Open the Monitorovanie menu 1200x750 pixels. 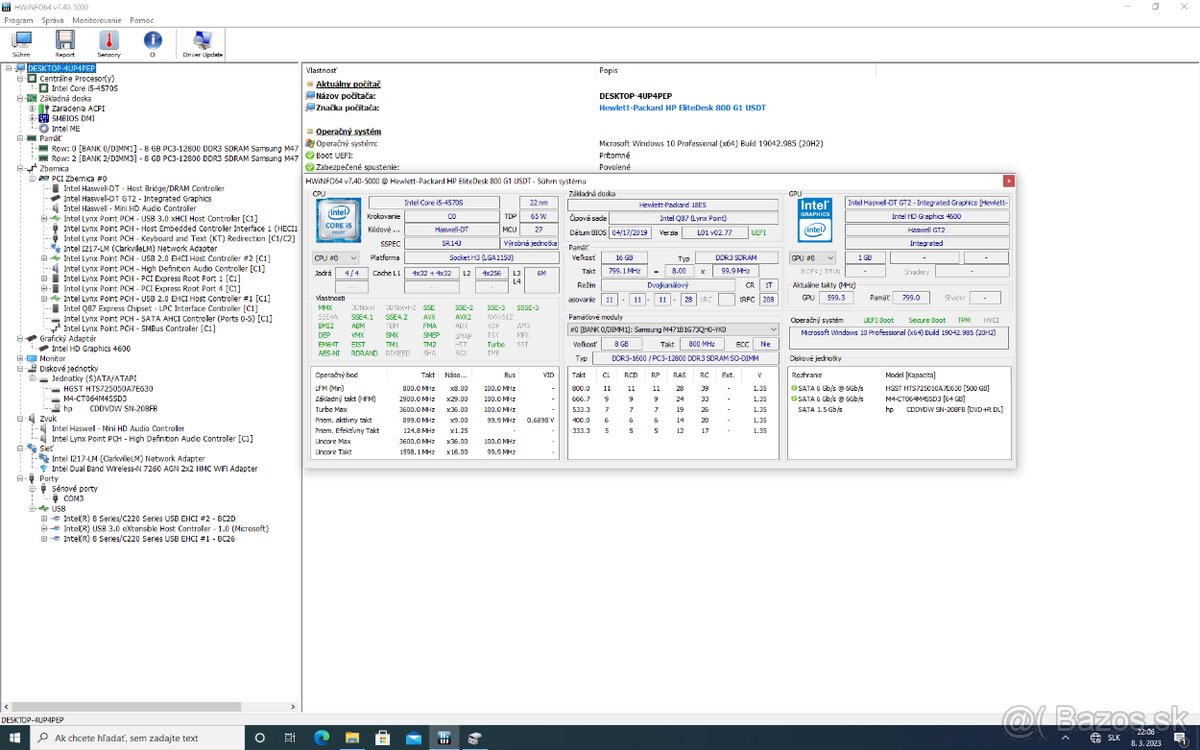tap(97, 20)
